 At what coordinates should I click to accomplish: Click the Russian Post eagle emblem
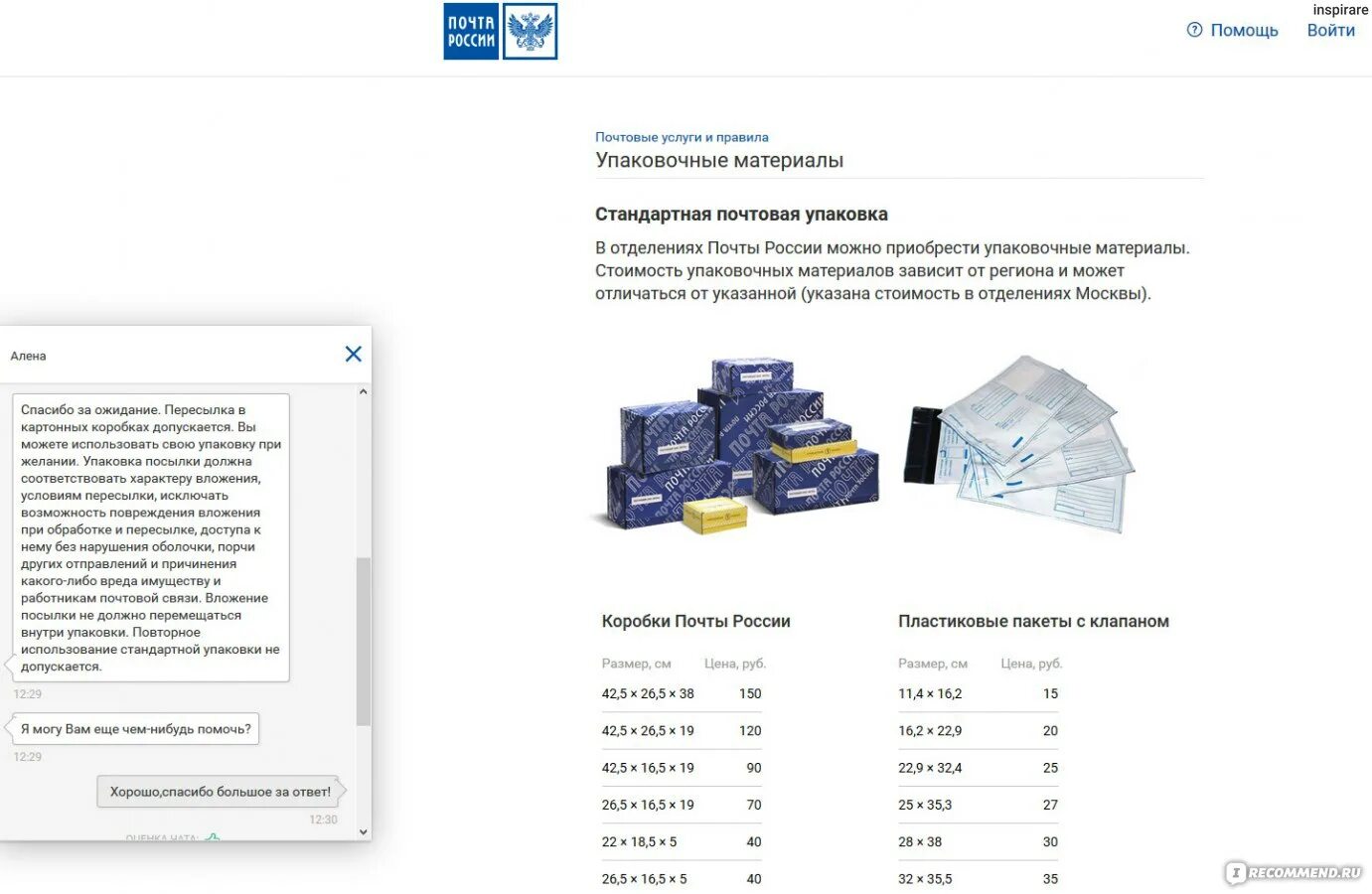click(530, 32)
